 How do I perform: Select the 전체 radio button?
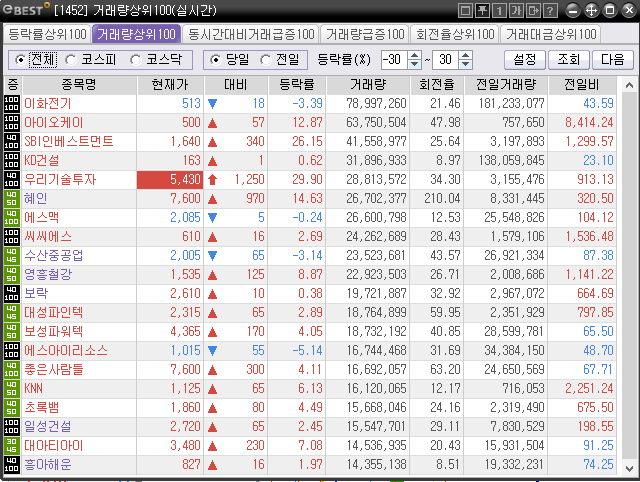[20, 60]
